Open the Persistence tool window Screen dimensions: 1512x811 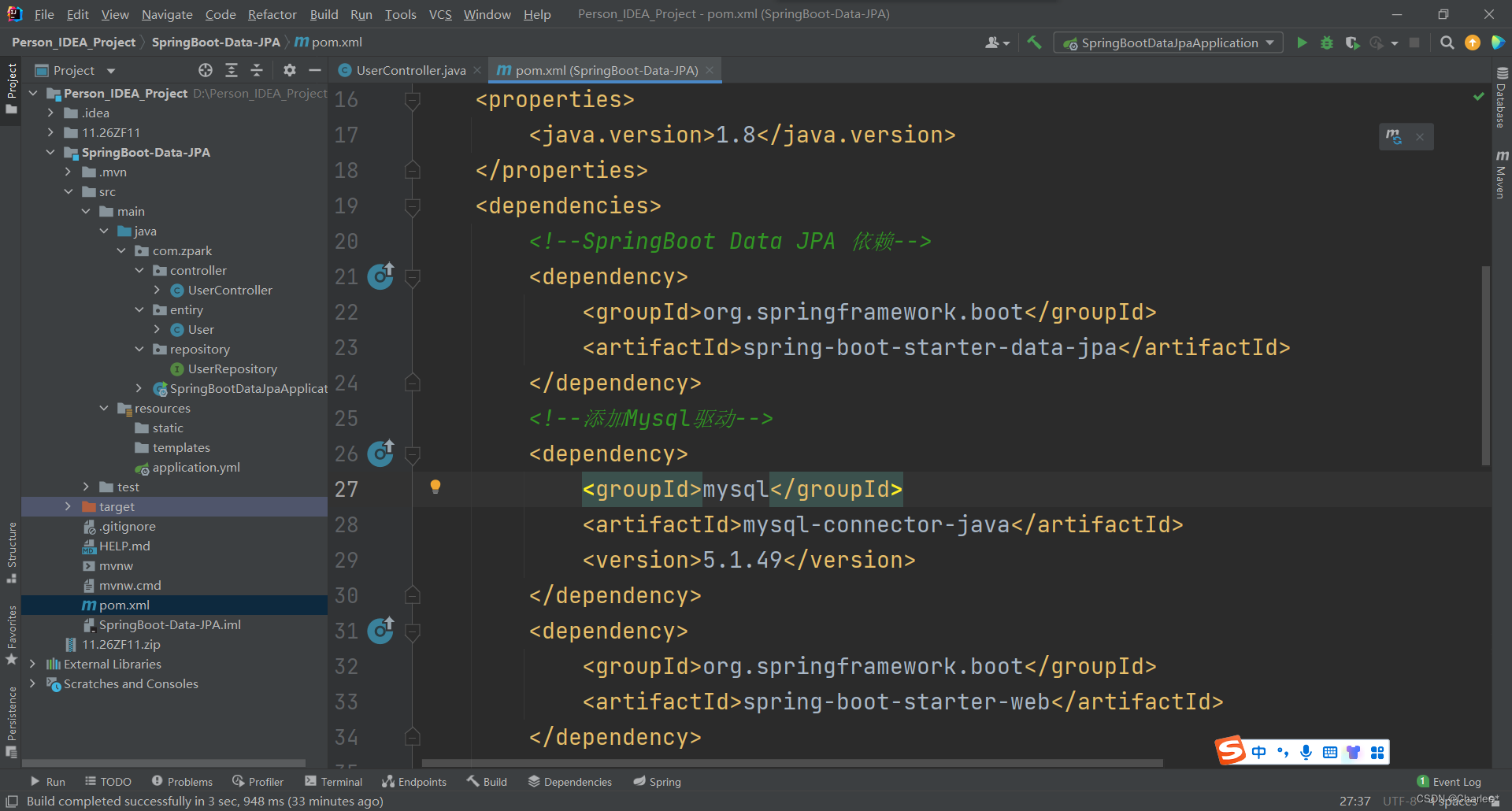(x=12, y=721)
